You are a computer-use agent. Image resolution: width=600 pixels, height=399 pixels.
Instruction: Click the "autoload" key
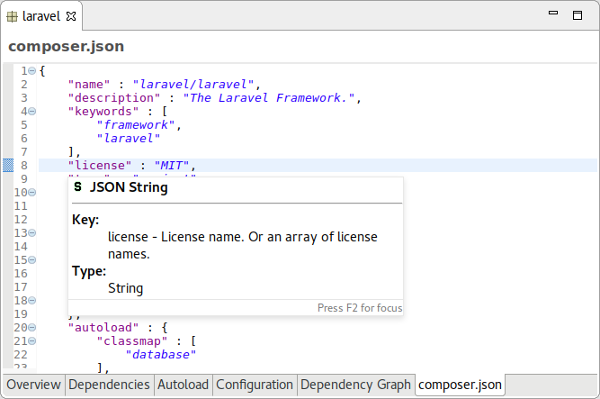103,328
